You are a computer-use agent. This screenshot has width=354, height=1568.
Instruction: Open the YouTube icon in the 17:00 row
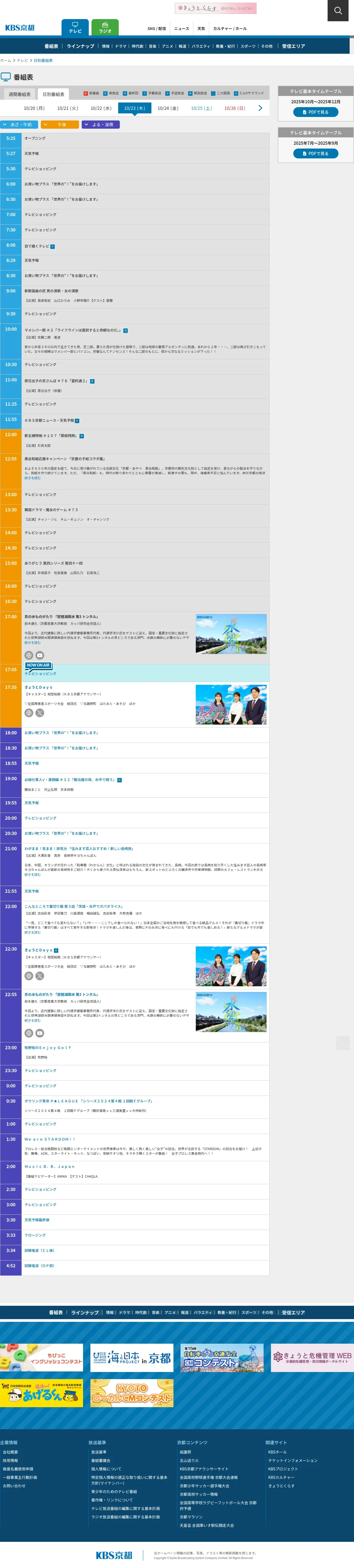click(39, 655)
